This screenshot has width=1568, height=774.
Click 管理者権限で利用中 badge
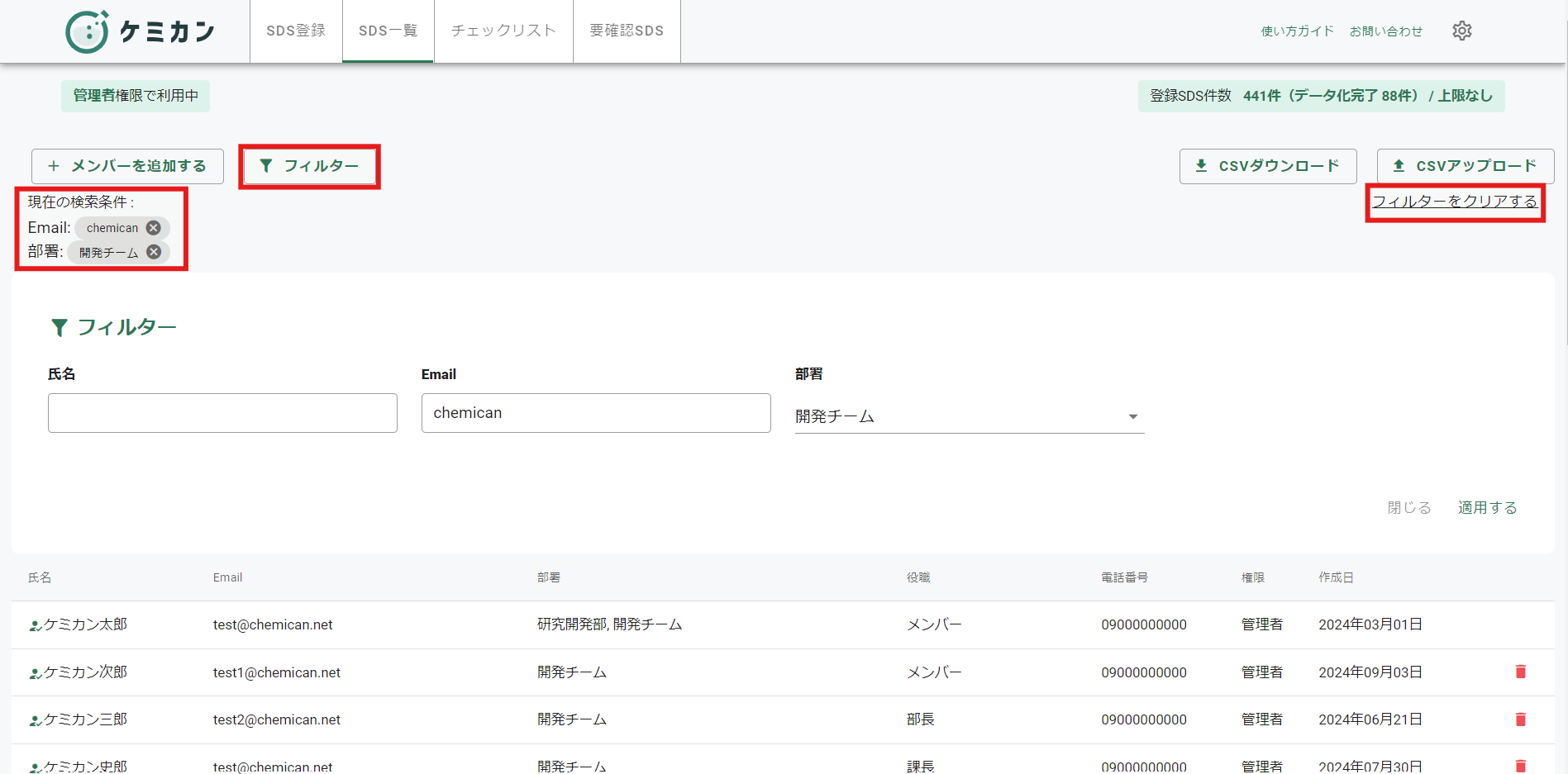tap(136, 96)
